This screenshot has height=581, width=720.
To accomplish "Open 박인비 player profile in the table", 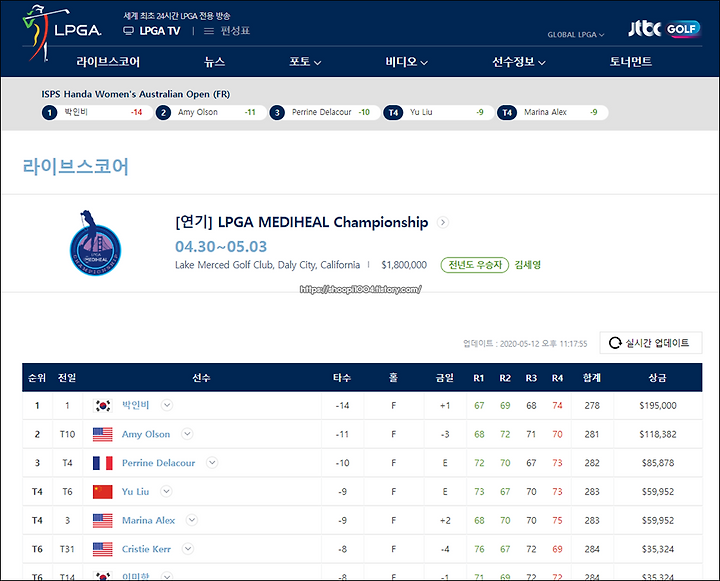I will (x=135, y=405).
